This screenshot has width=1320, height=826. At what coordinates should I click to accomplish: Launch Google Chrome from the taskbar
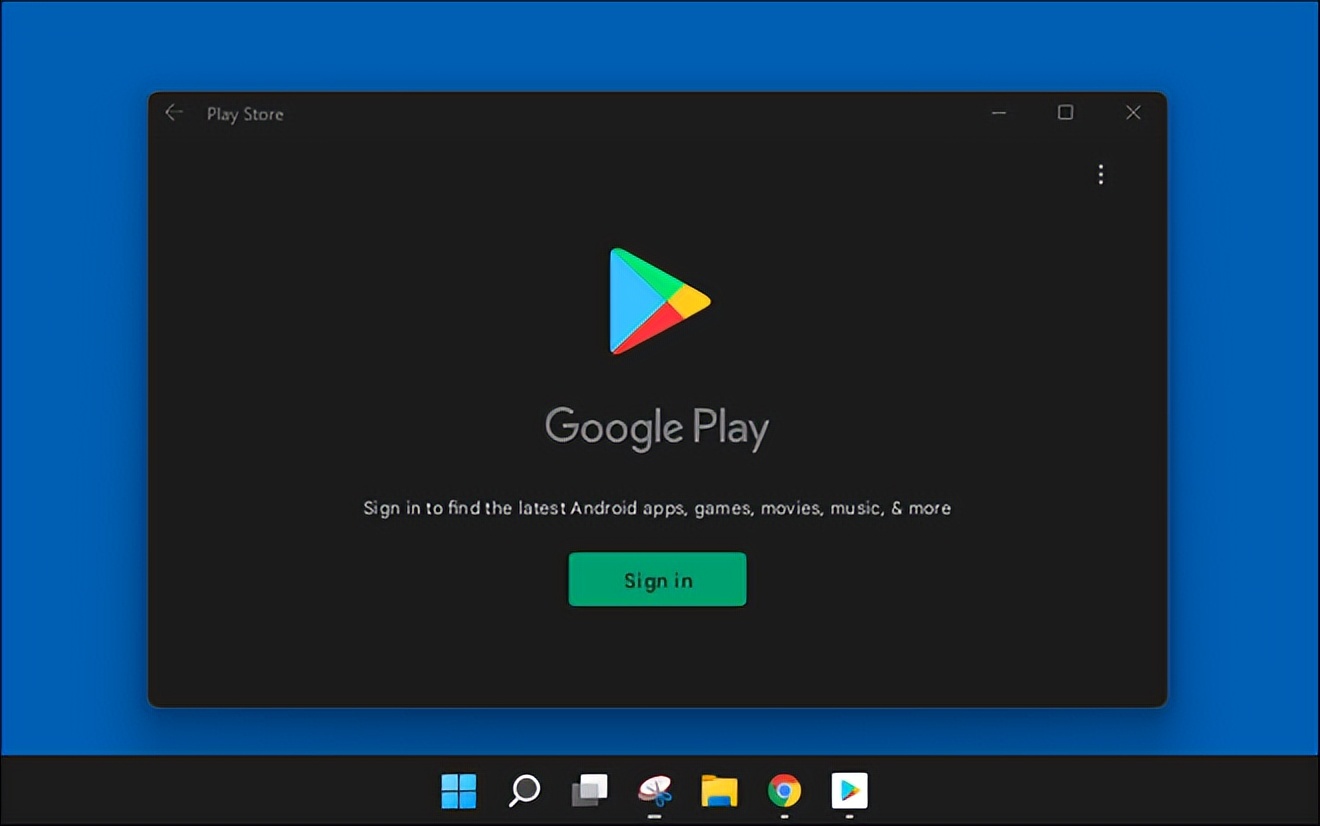pos(784,790)
